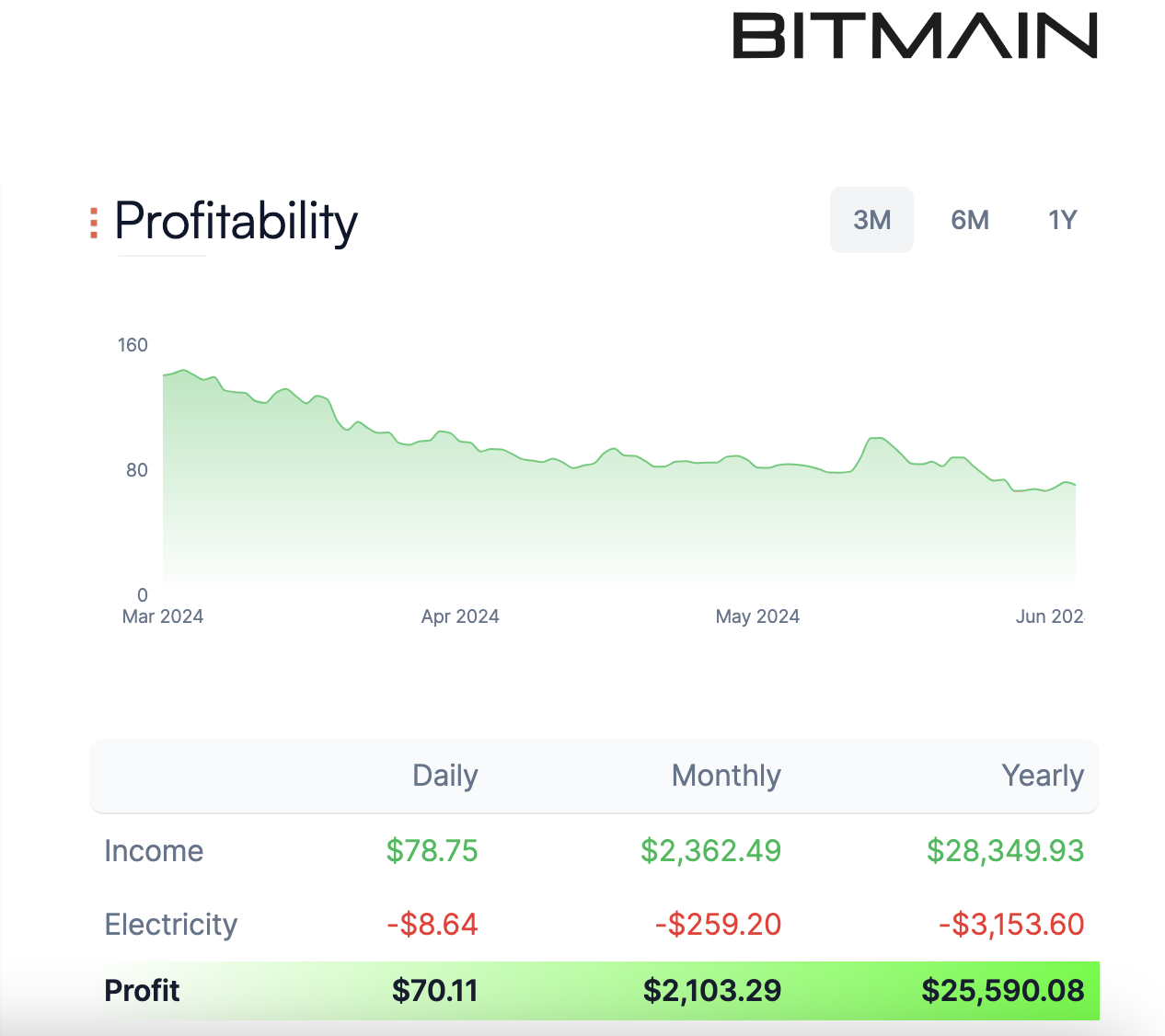This screenshot has width=1165, height=1036.
Task: Click the Yearly column header
Action: [x=1043, y=776]
